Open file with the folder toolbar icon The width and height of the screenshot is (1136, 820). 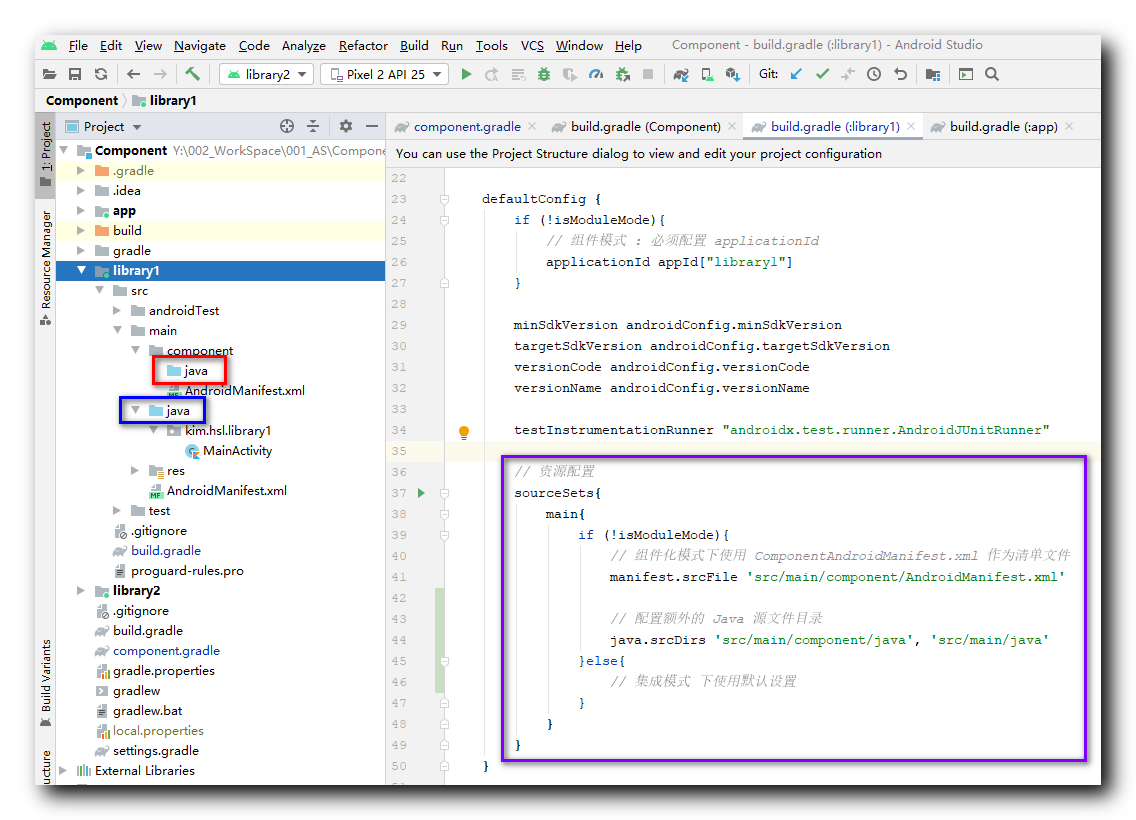[49, 75]
